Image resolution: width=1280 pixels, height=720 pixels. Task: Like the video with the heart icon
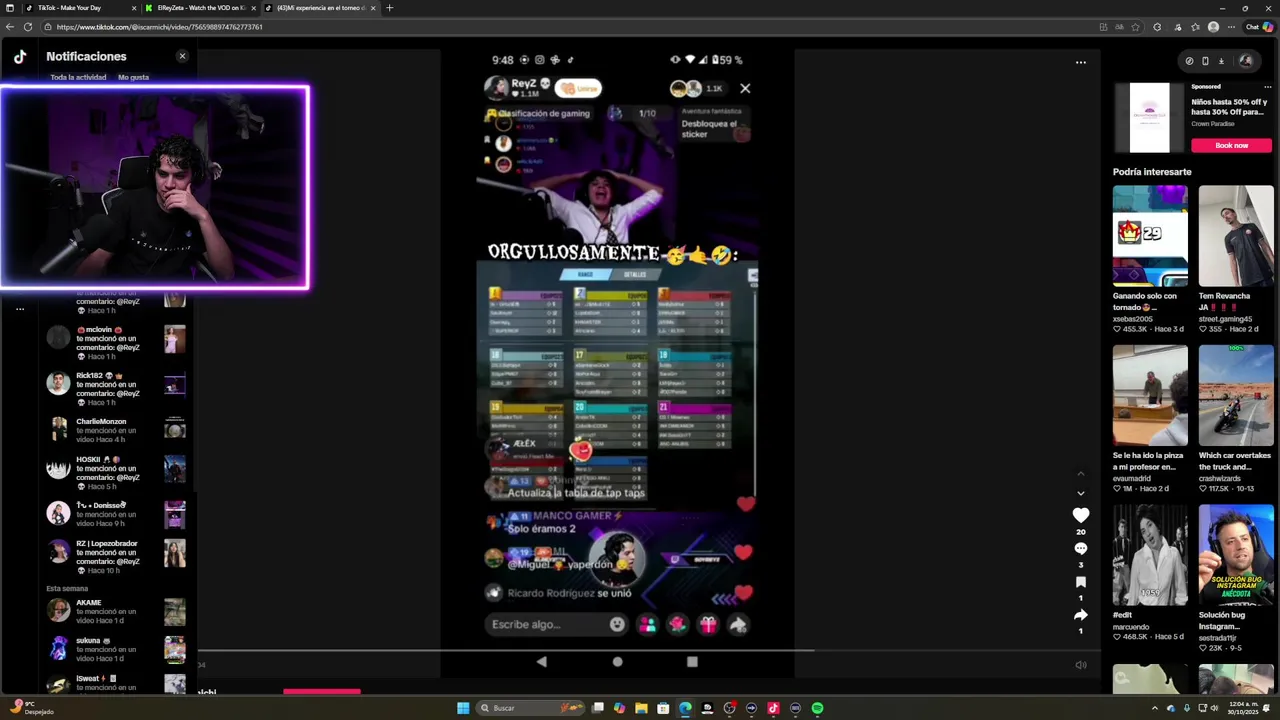point(1080,515)
